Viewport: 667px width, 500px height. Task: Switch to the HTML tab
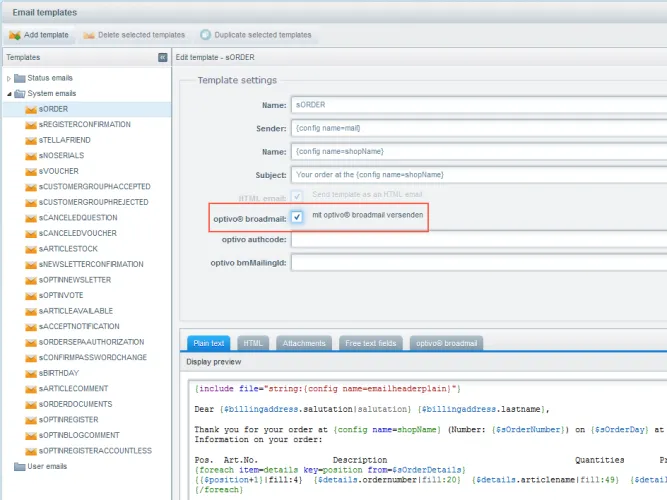[x=253, y=343]
